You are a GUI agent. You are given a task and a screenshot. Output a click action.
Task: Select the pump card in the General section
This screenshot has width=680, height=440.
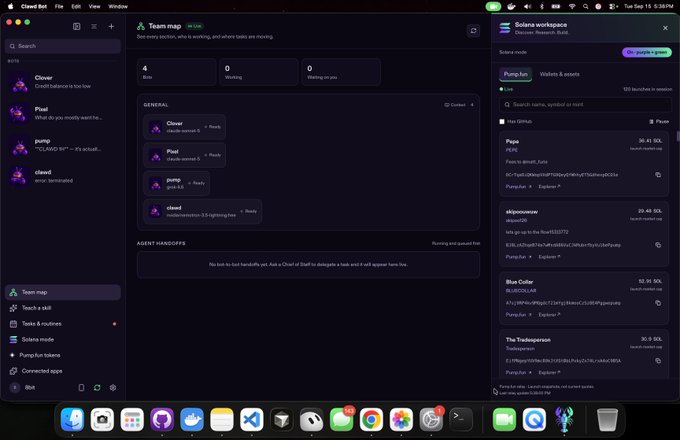pos(177,183)
